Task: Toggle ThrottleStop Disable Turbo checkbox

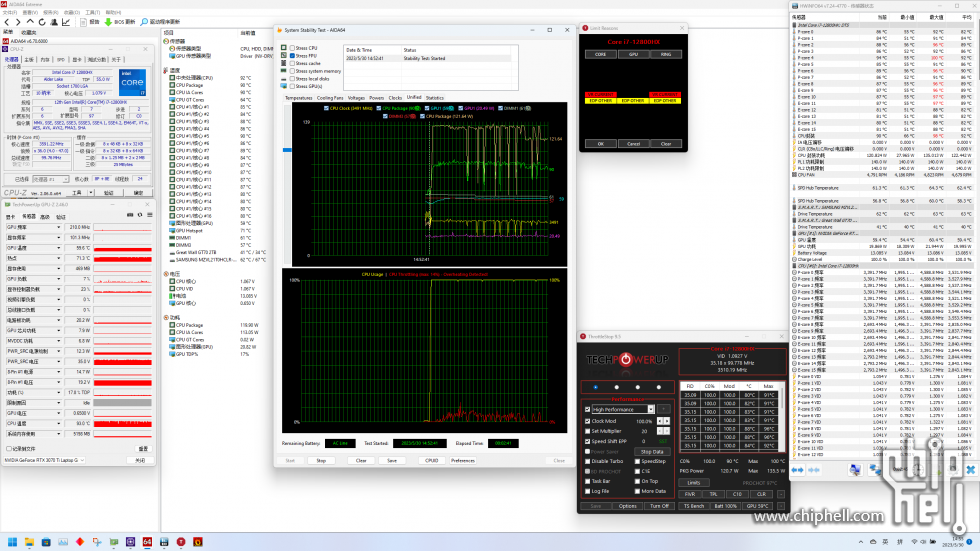Action: pos(588,461)
